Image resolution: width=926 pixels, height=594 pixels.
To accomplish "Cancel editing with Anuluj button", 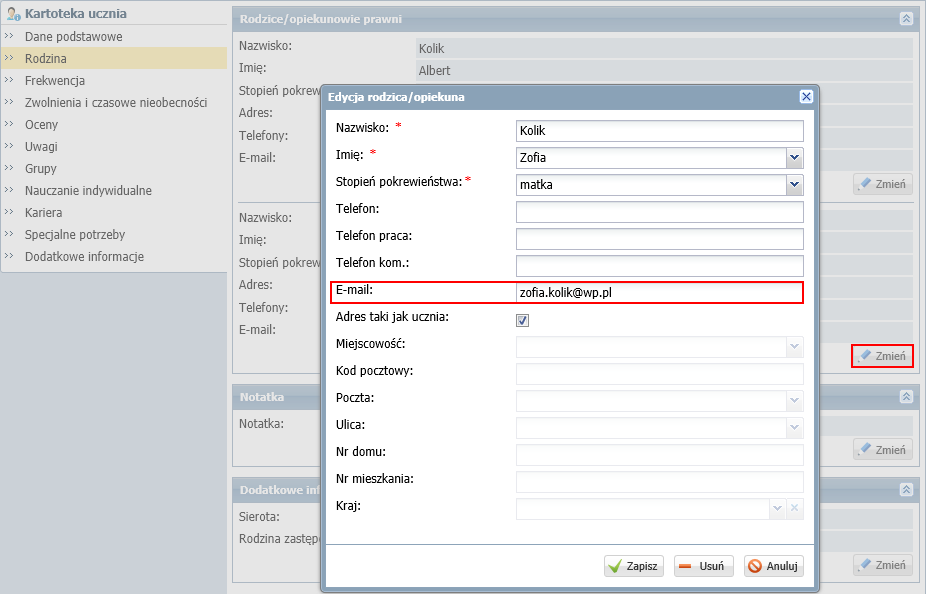I will pos(774,566).
